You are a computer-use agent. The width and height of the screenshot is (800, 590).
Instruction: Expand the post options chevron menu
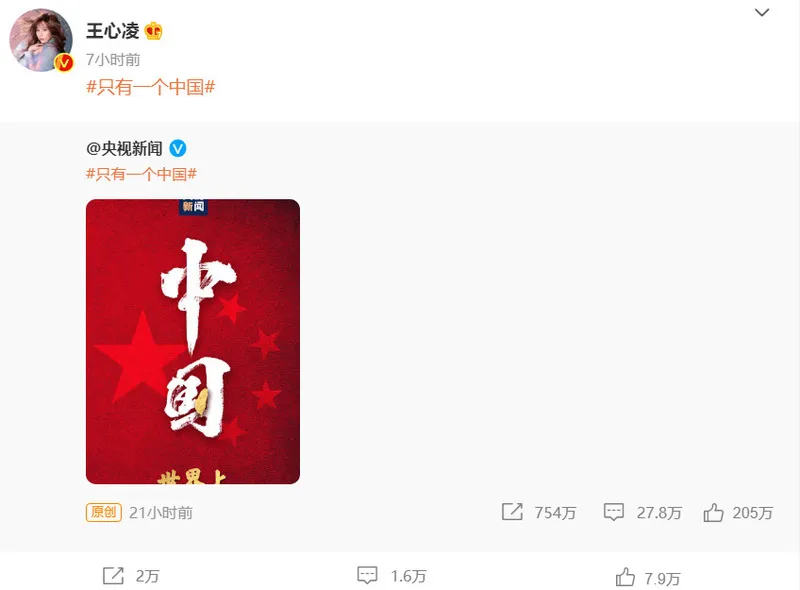tap(762, 12)
